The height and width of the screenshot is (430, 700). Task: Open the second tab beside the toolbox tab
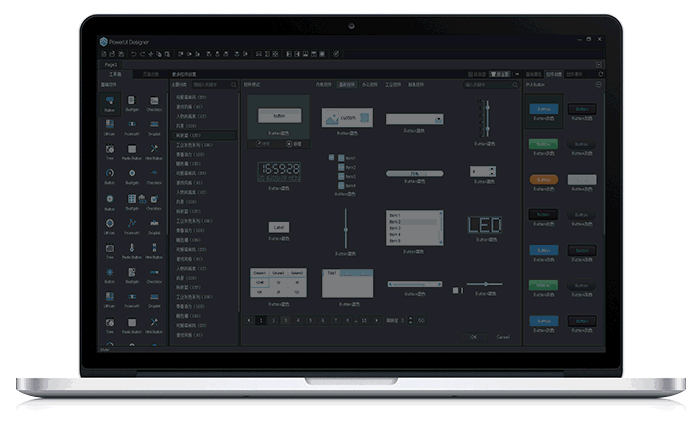150,74
